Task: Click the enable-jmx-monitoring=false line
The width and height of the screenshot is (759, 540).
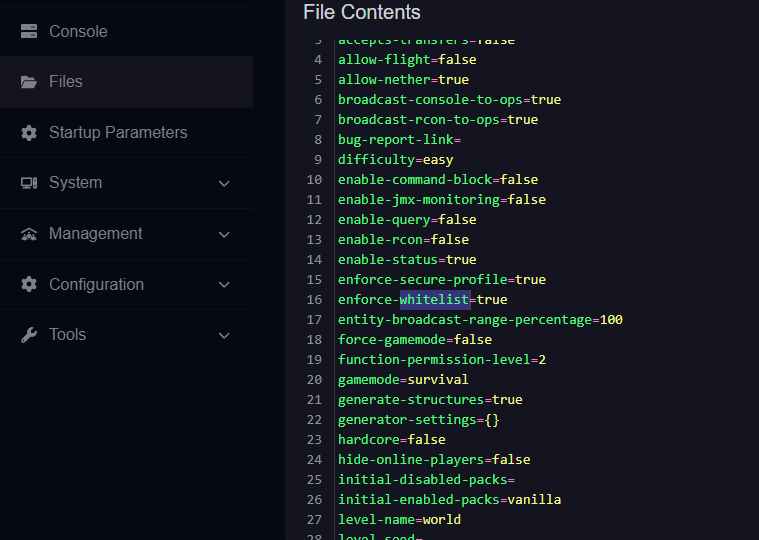Action: tap(441, 199)
